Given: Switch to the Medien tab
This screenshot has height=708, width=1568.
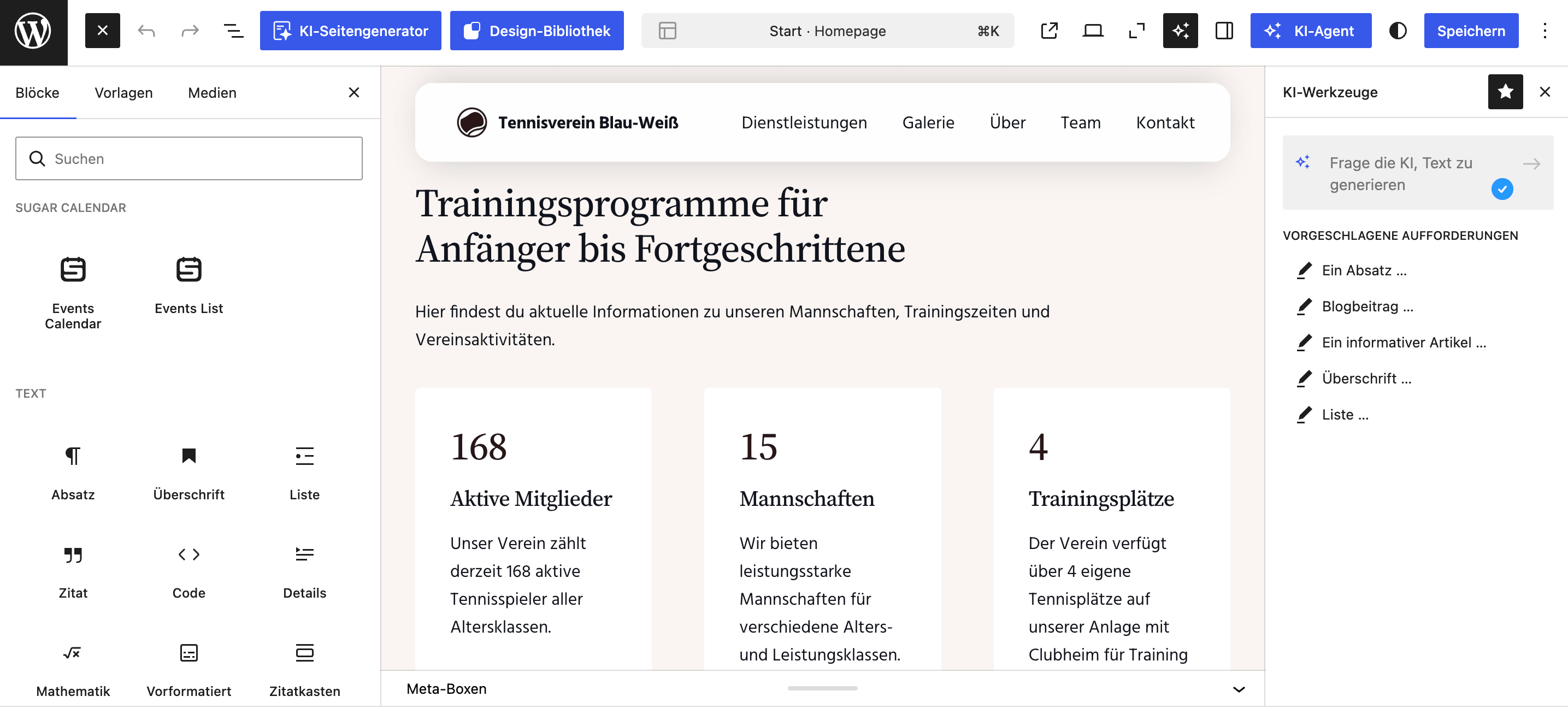Looking at the screenshot, I should tap(212, 92).
